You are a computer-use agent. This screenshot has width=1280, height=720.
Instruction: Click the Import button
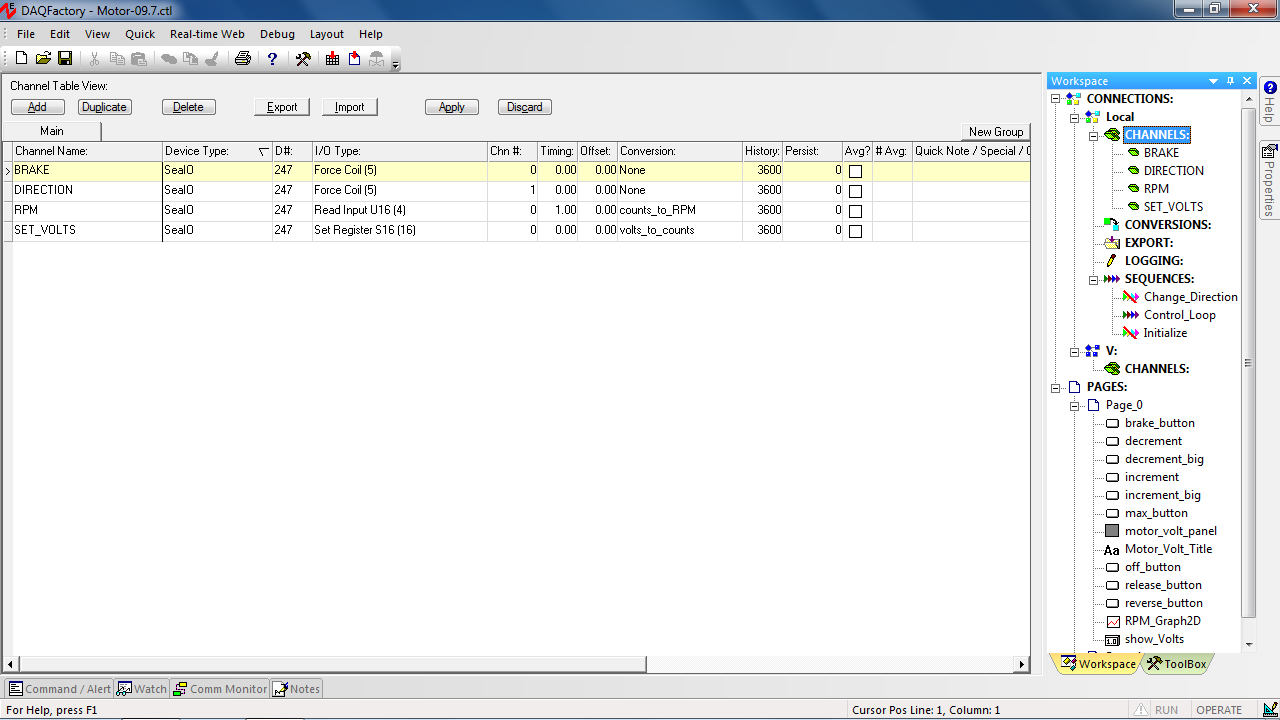pyautogui.click(x=350, y=107)
